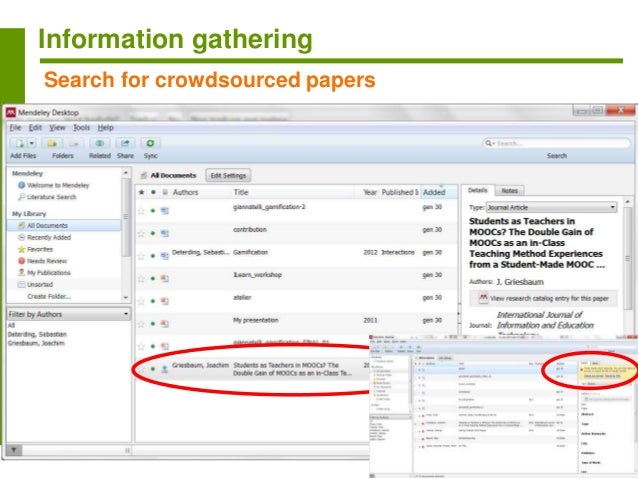Click the details panel vertical scrollbar
The height and width of the screenshot is (479, 638).
[x=628, y=260]
